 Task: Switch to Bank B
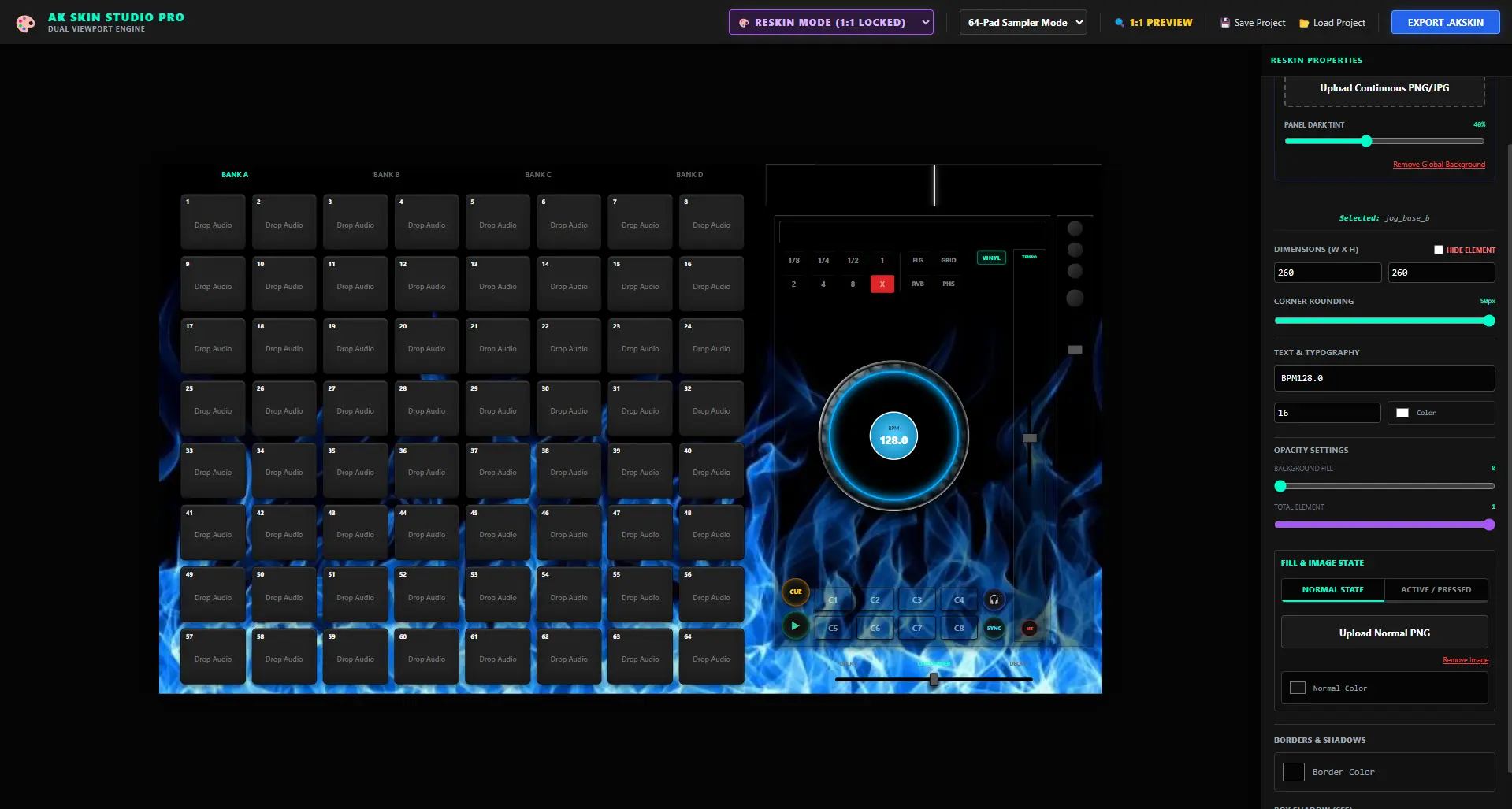(386, 175)
